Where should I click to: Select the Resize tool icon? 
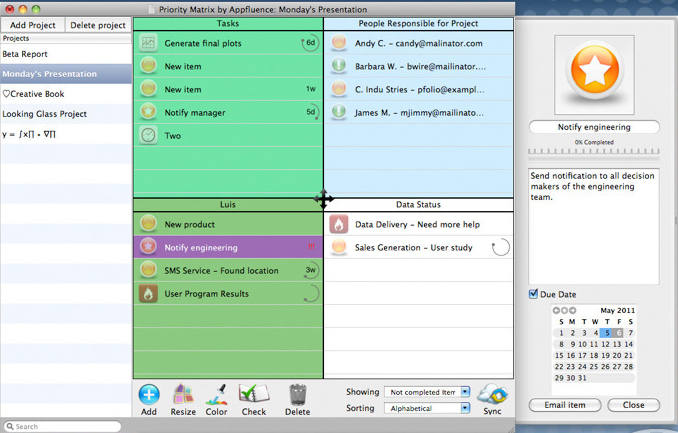[x=183, y=395]
